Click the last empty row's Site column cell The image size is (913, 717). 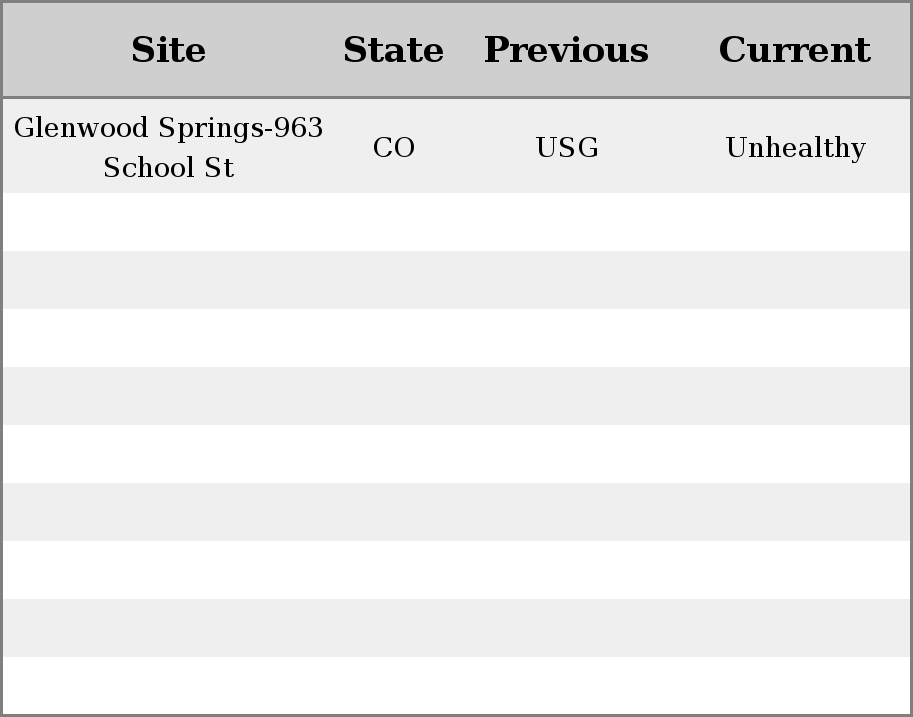168,686
